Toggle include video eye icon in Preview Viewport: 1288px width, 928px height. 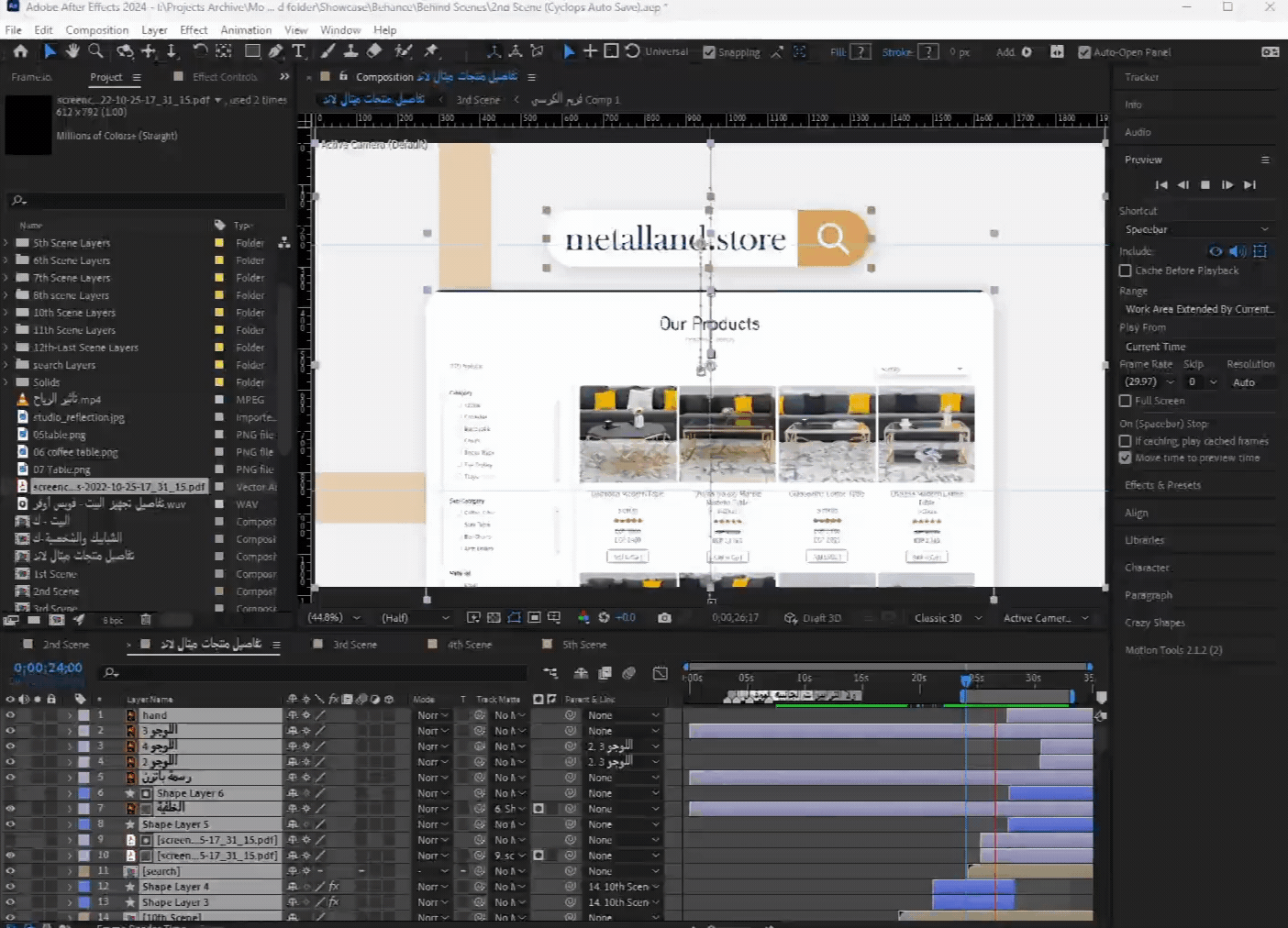click(x=1216, y=251)
